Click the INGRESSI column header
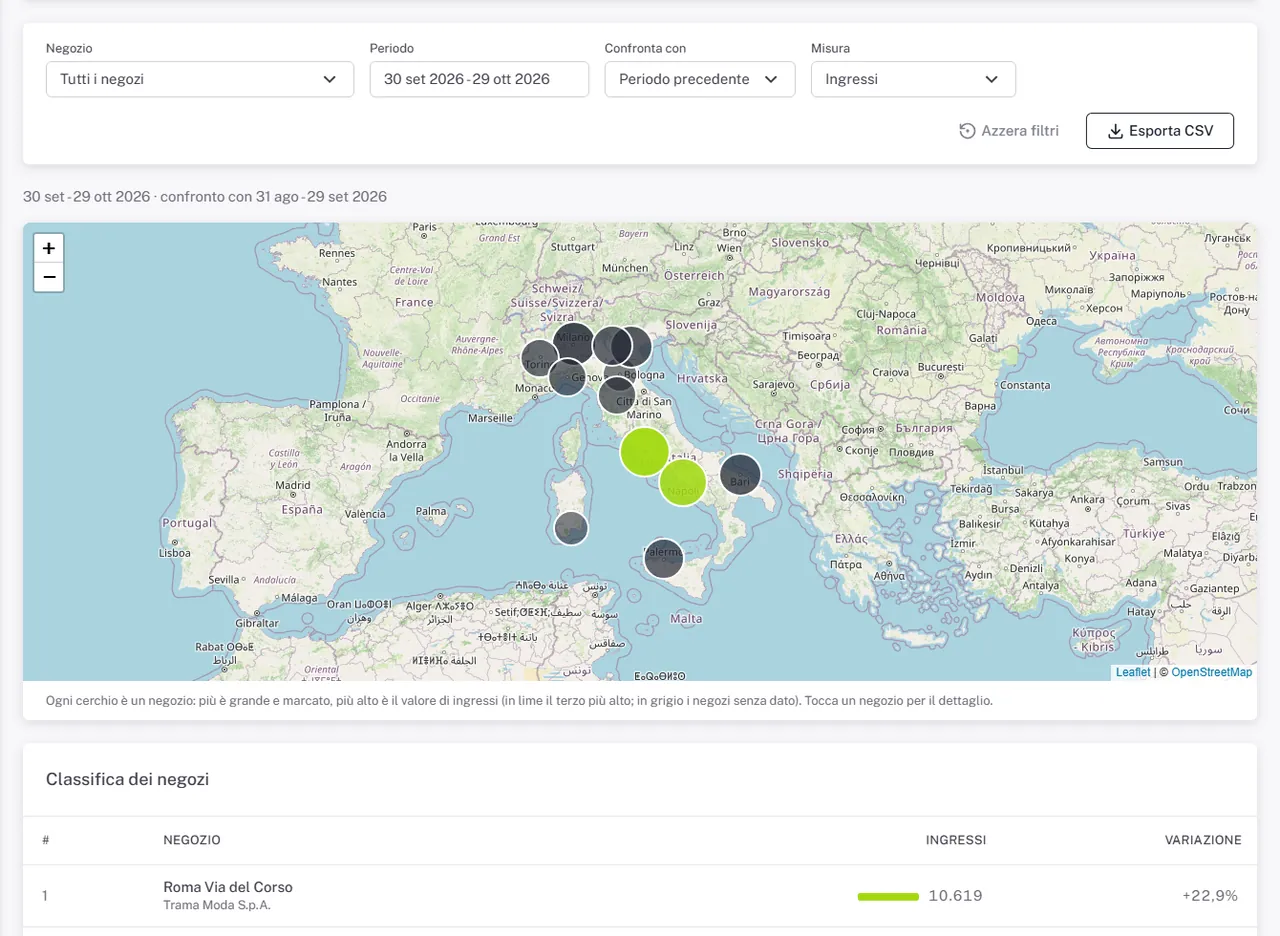This screenshot has width=1280, height=936. tap(956, 840)
